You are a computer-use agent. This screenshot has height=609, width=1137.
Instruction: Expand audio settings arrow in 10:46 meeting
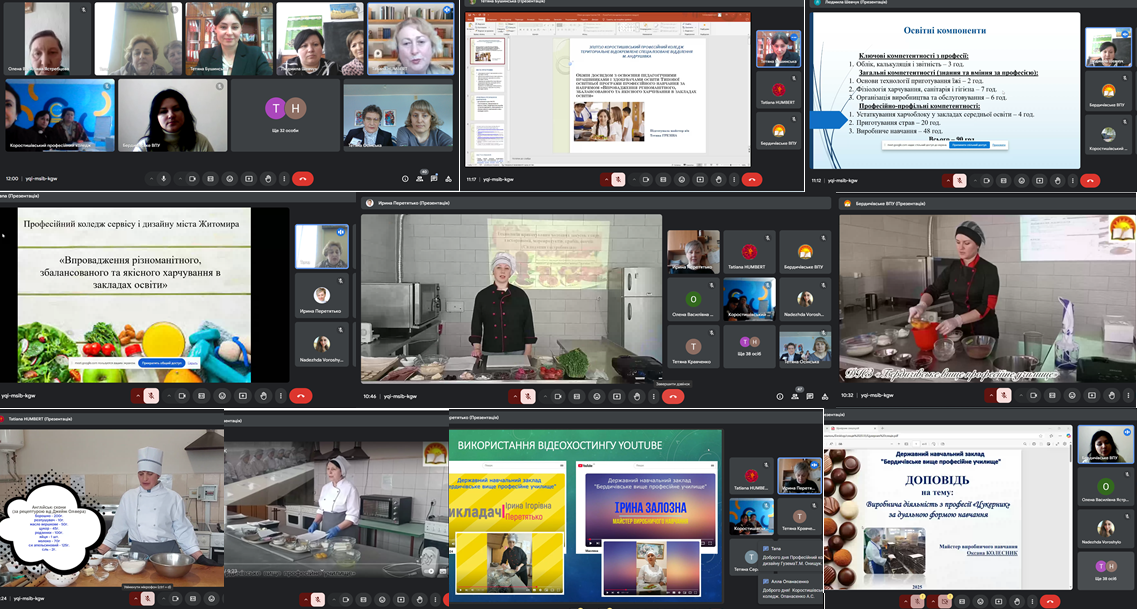[514, 396]
